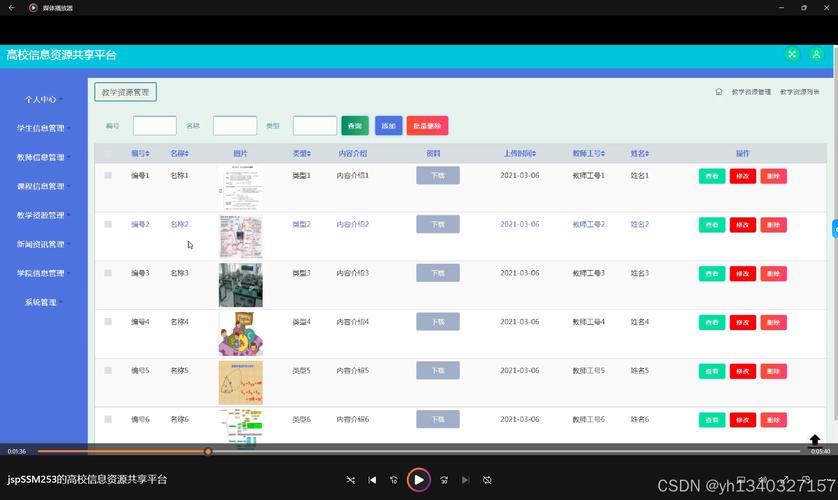
Task: Toggle the repeat icon in player
Action: coord(487,480)
